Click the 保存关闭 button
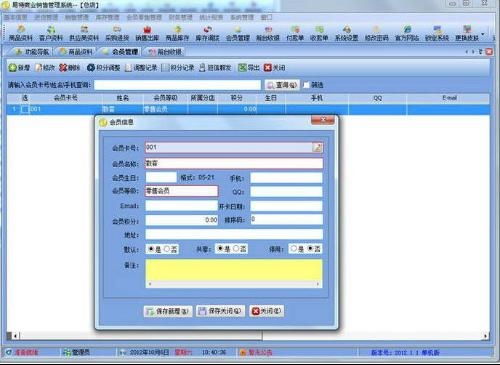 click(220, 311)
